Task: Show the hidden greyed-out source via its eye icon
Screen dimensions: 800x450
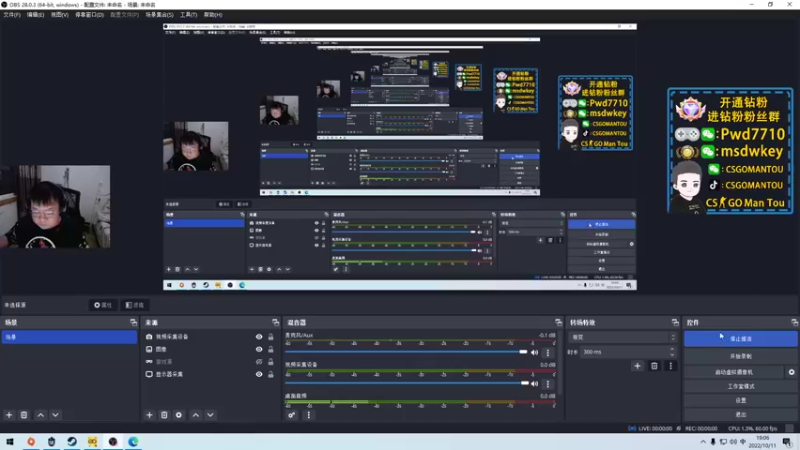Action: (x=259, y=362)
